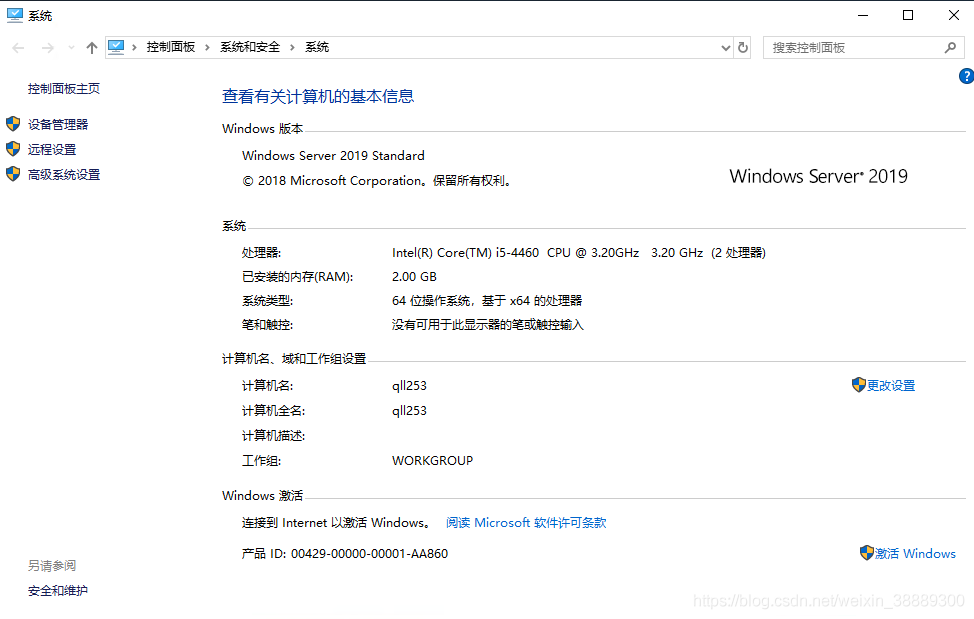Select 控制面板 in the breadcrumb
Screen dimensions: 974x619
point(171,47)
